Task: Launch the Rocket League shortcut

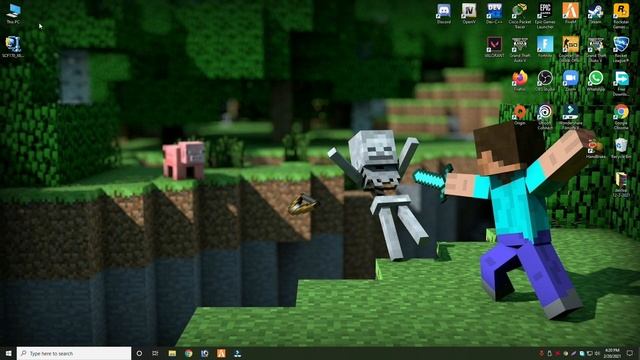Action: coord(621,49)
